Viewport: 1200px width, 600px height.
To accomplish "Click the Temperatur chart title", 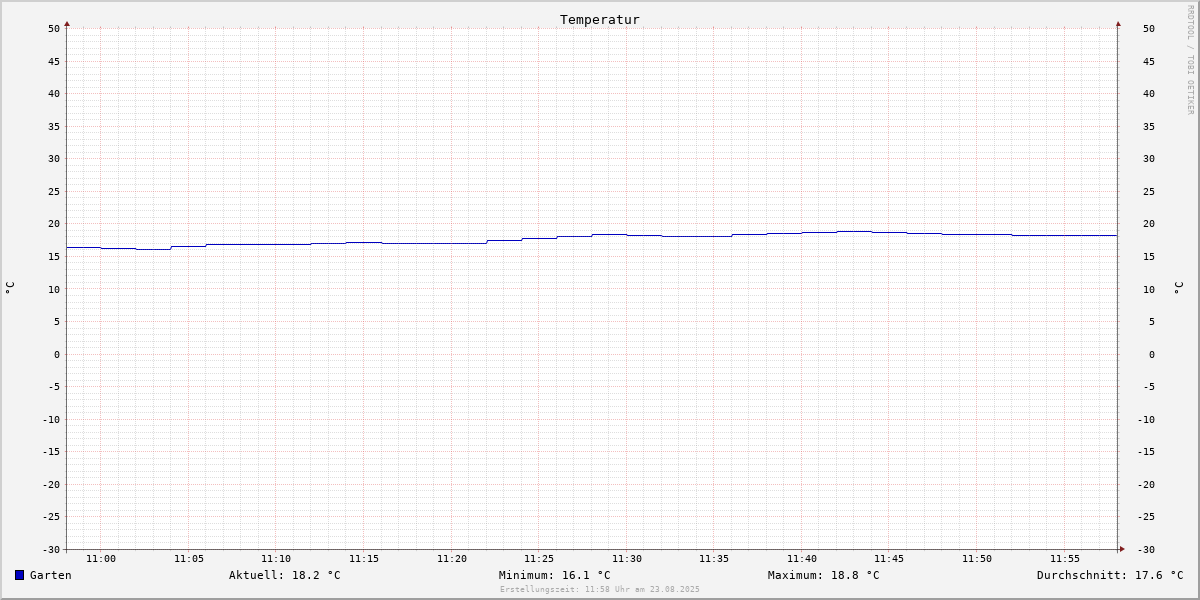I will point(600,19).
